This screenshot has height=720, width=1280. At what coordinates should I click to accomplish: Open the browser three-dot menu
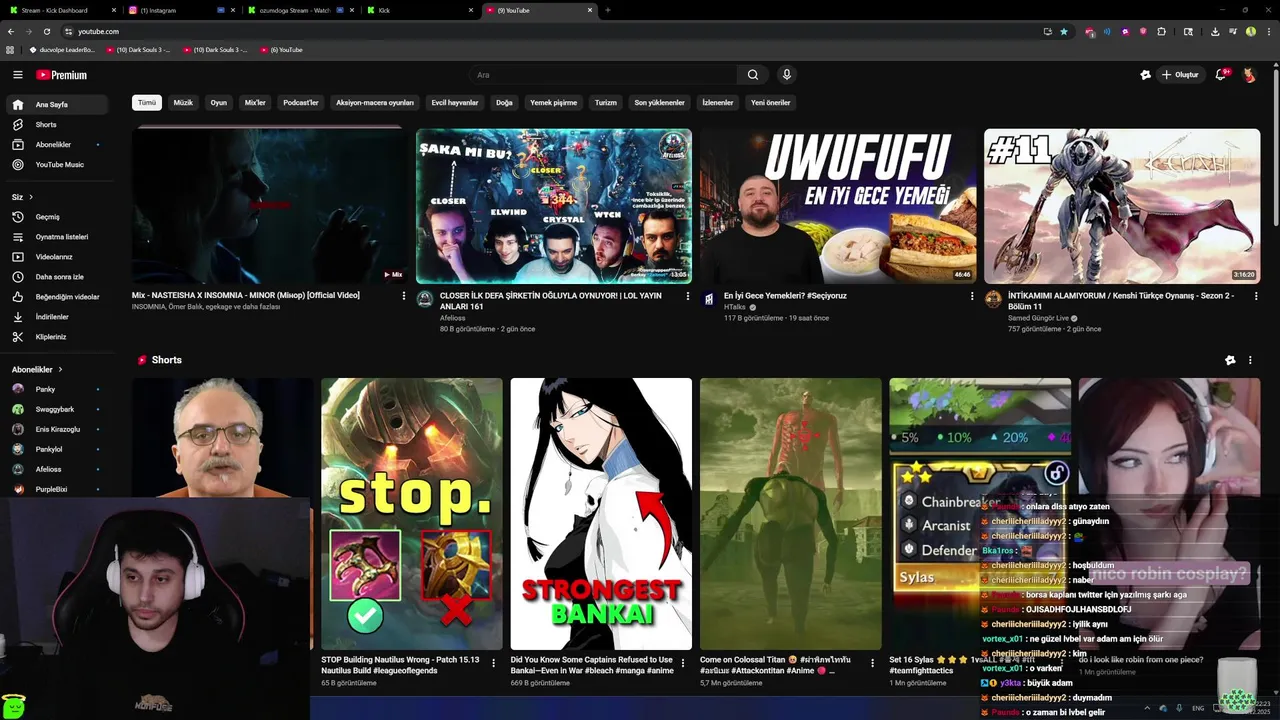[x=1268, y=31]
